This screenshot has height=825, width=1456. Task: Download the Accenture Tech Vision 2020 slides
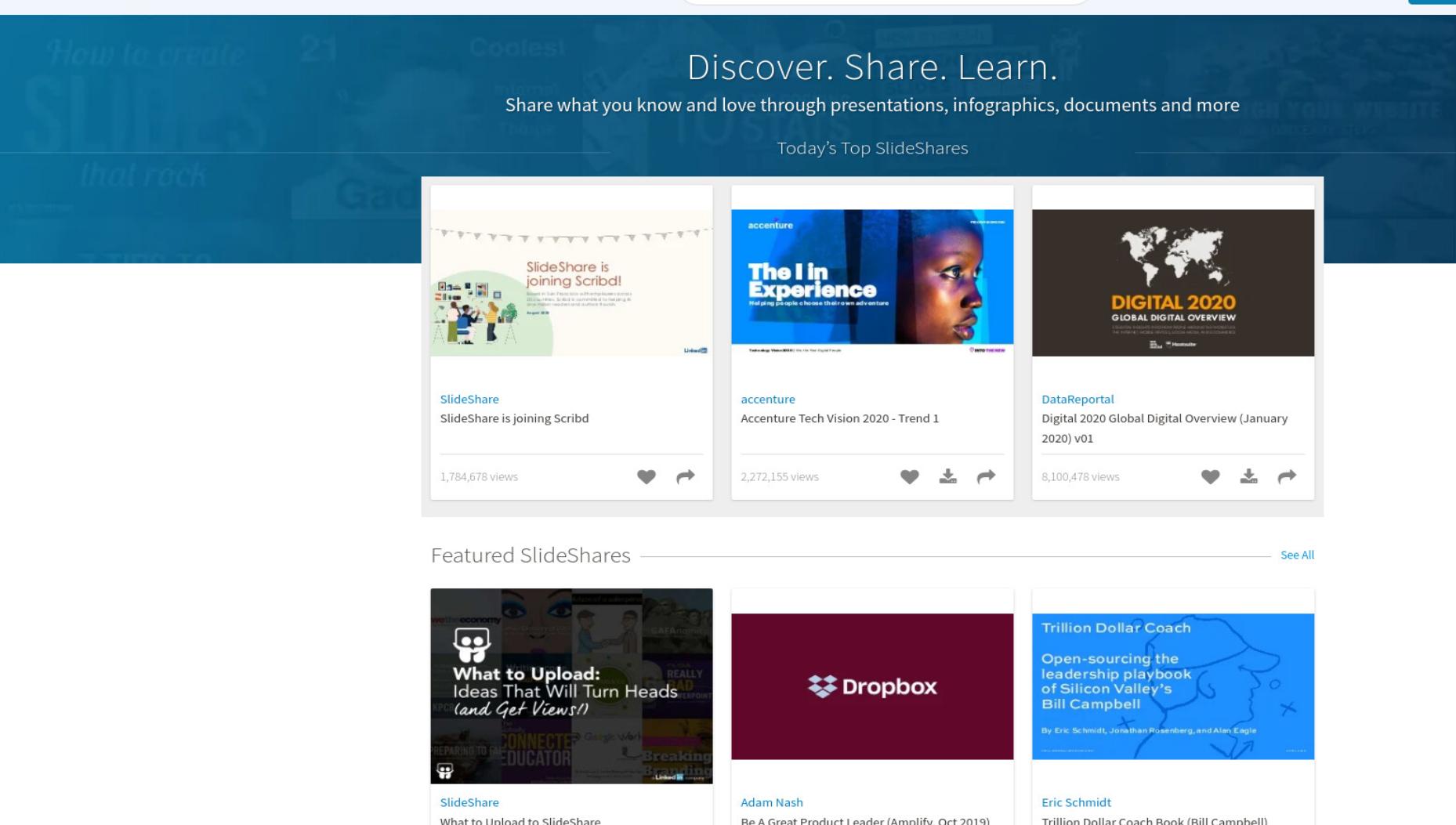point(947,476)
